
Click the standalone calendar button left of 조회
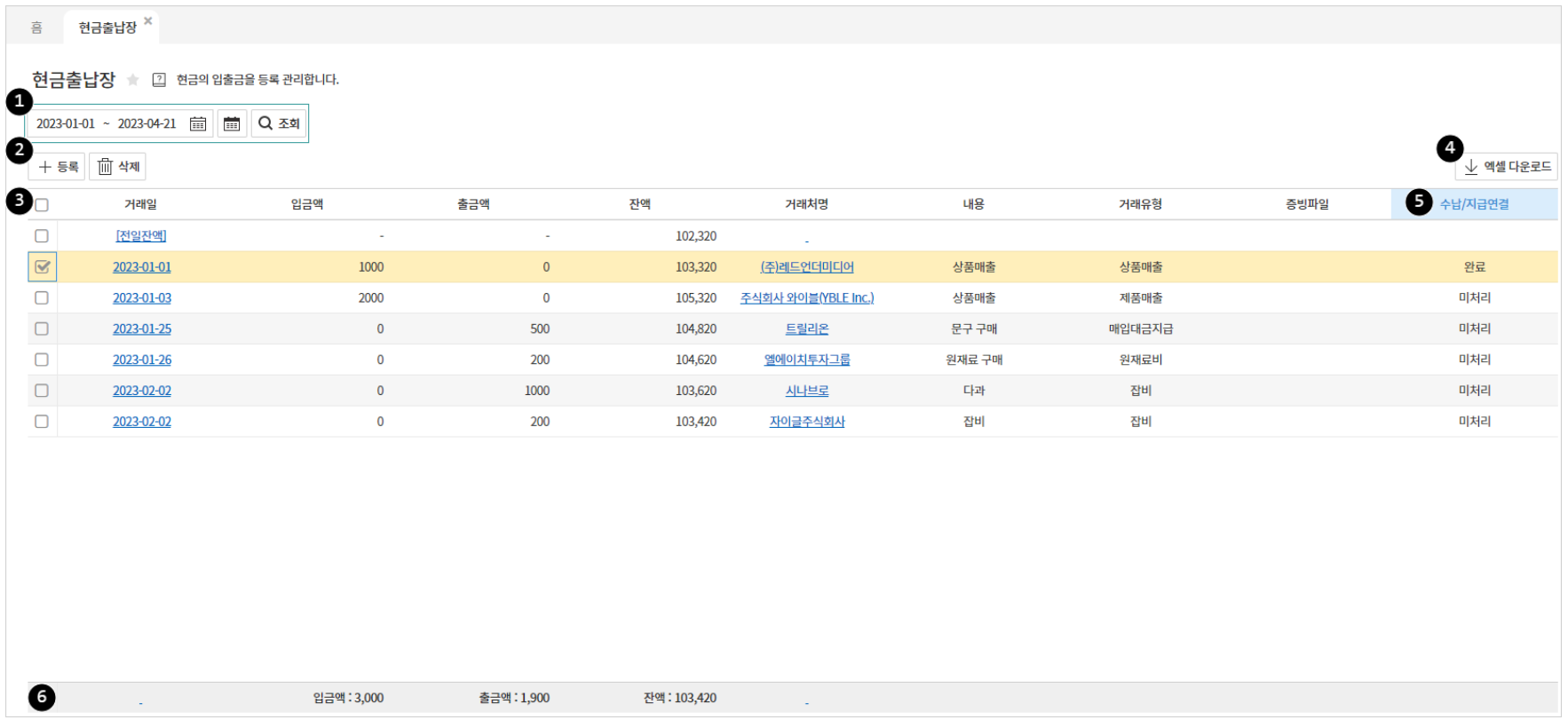point(232,123)
